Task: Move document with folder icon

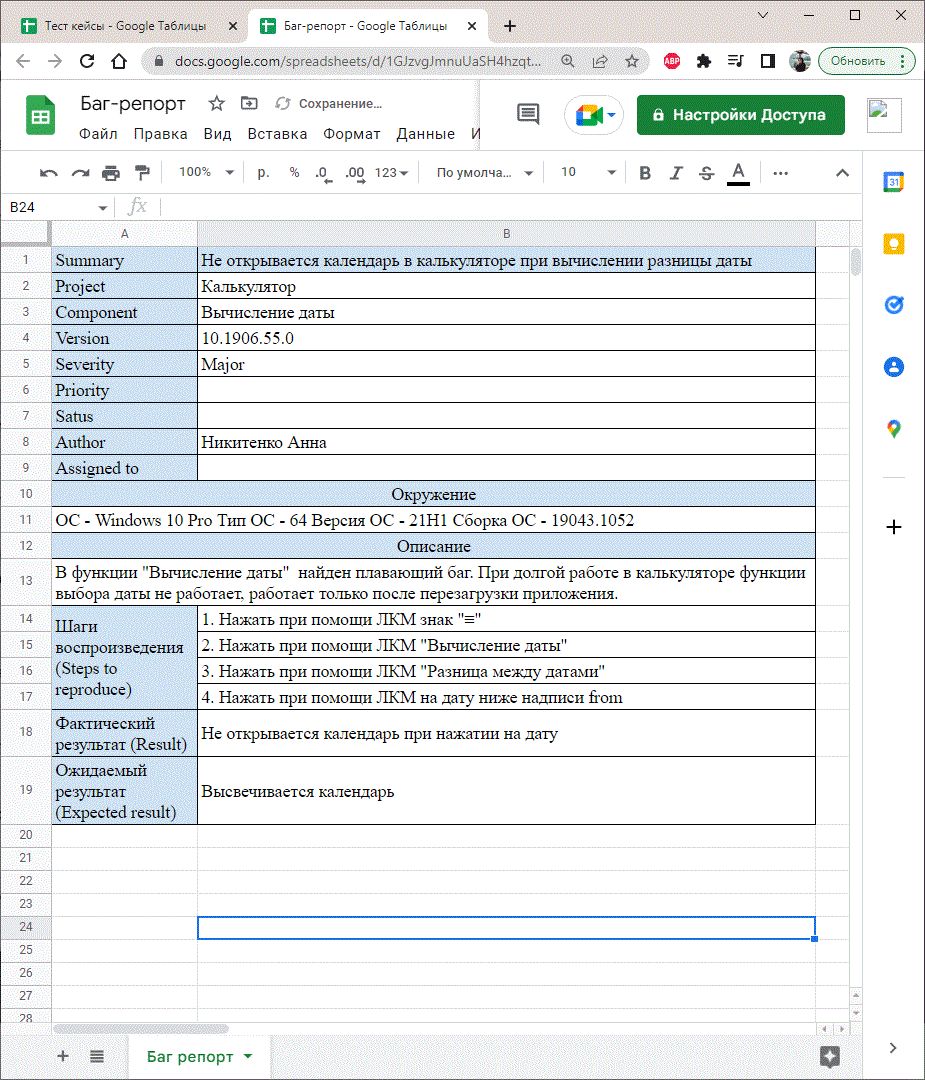Action: (x=249, y=103)
